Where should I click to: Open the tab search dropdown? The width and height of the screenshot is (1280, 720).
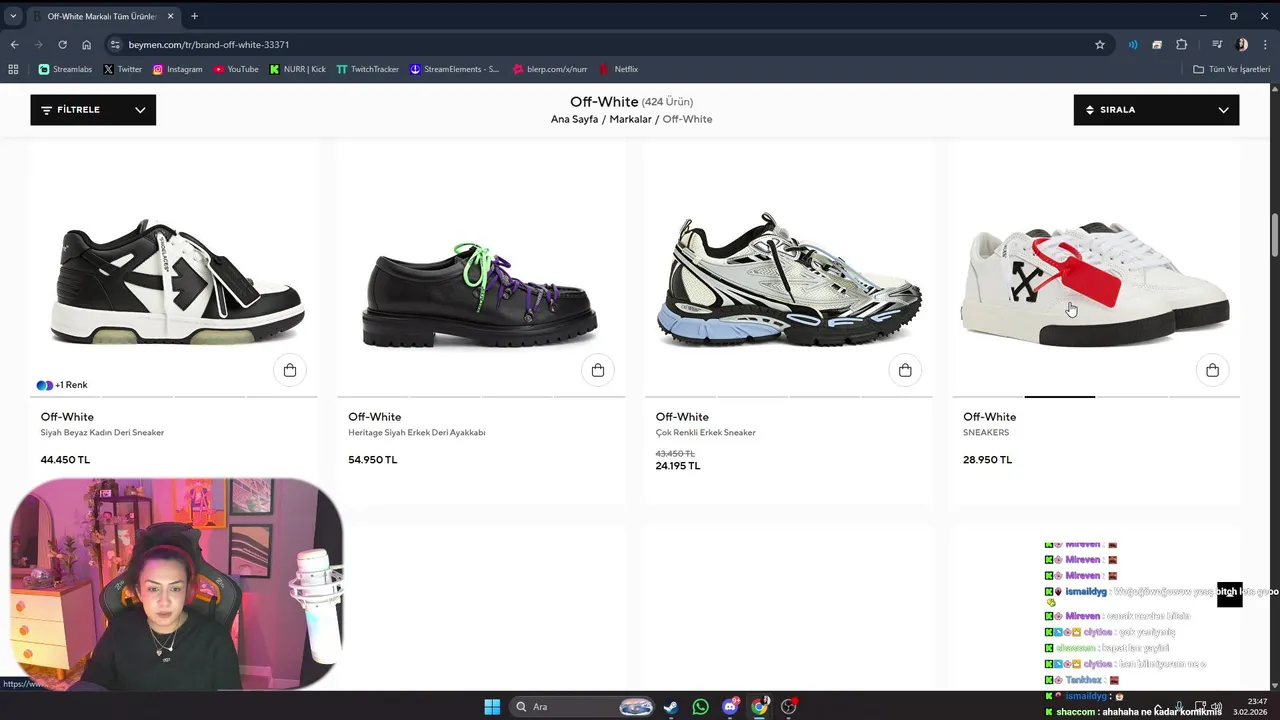tap(13, 16)
